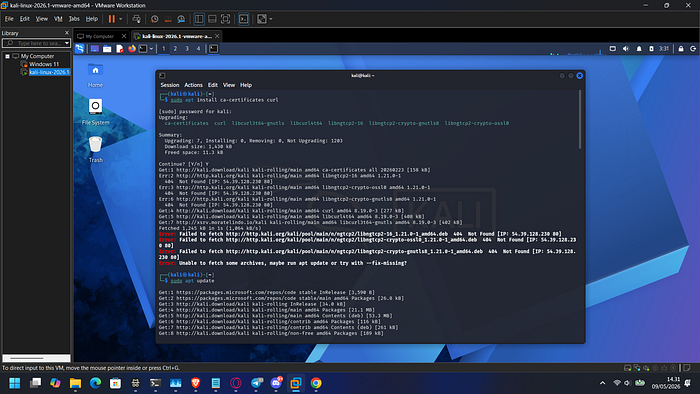The image size is (700, 394).
Task: Open Google Chrome from Windows taskbar
Action: click(x=316, y=383)
